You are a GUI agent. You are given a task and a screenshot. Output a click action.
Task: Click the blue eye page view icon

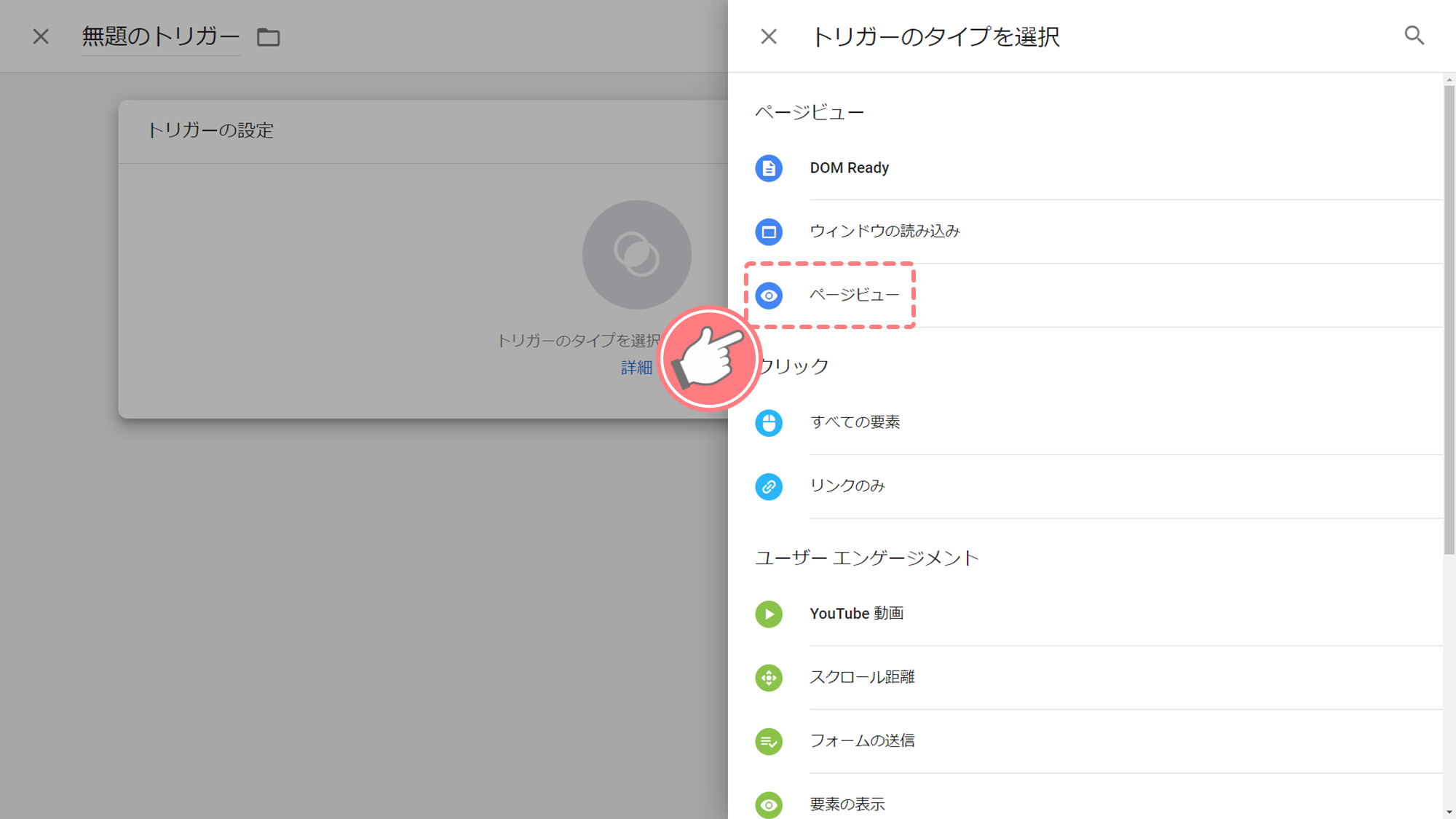pos(769,296)
